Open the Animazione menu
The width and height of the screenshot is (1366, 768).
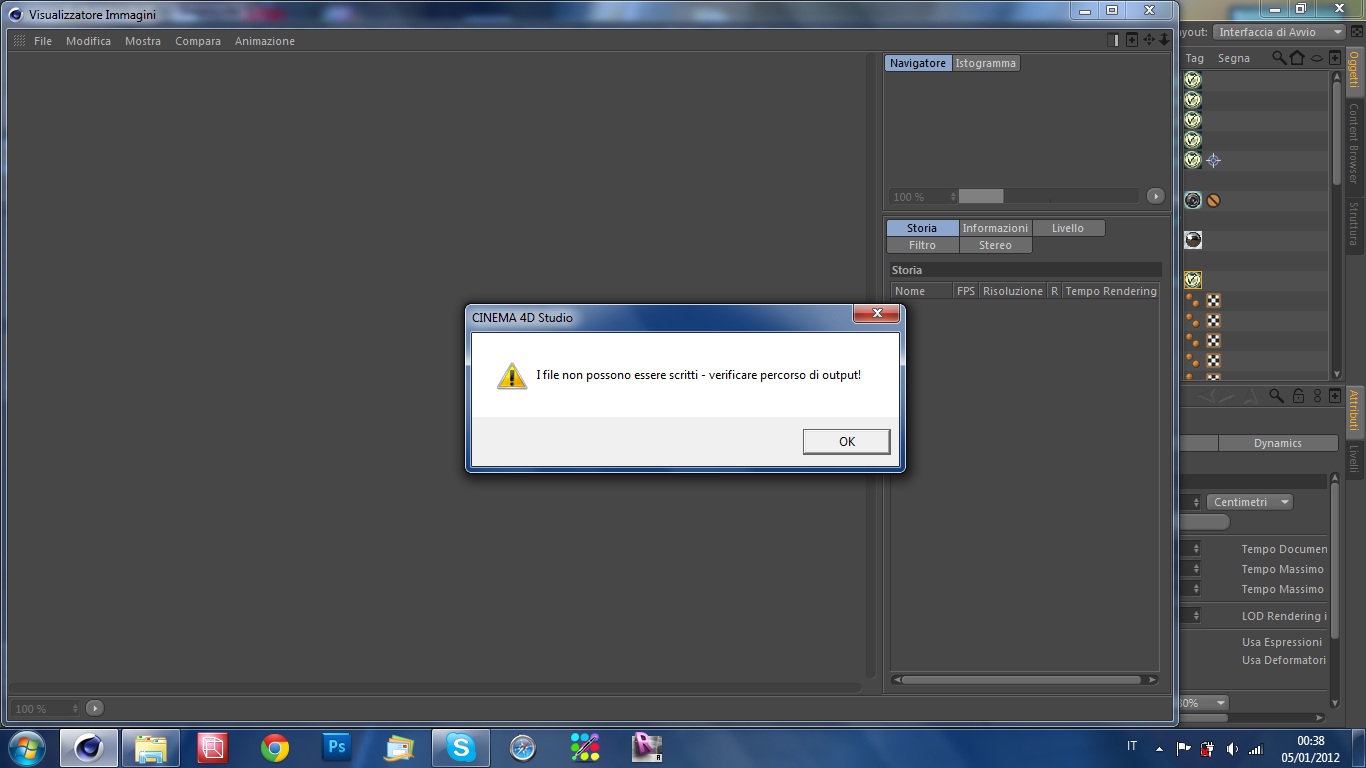[x=265, y=41]
